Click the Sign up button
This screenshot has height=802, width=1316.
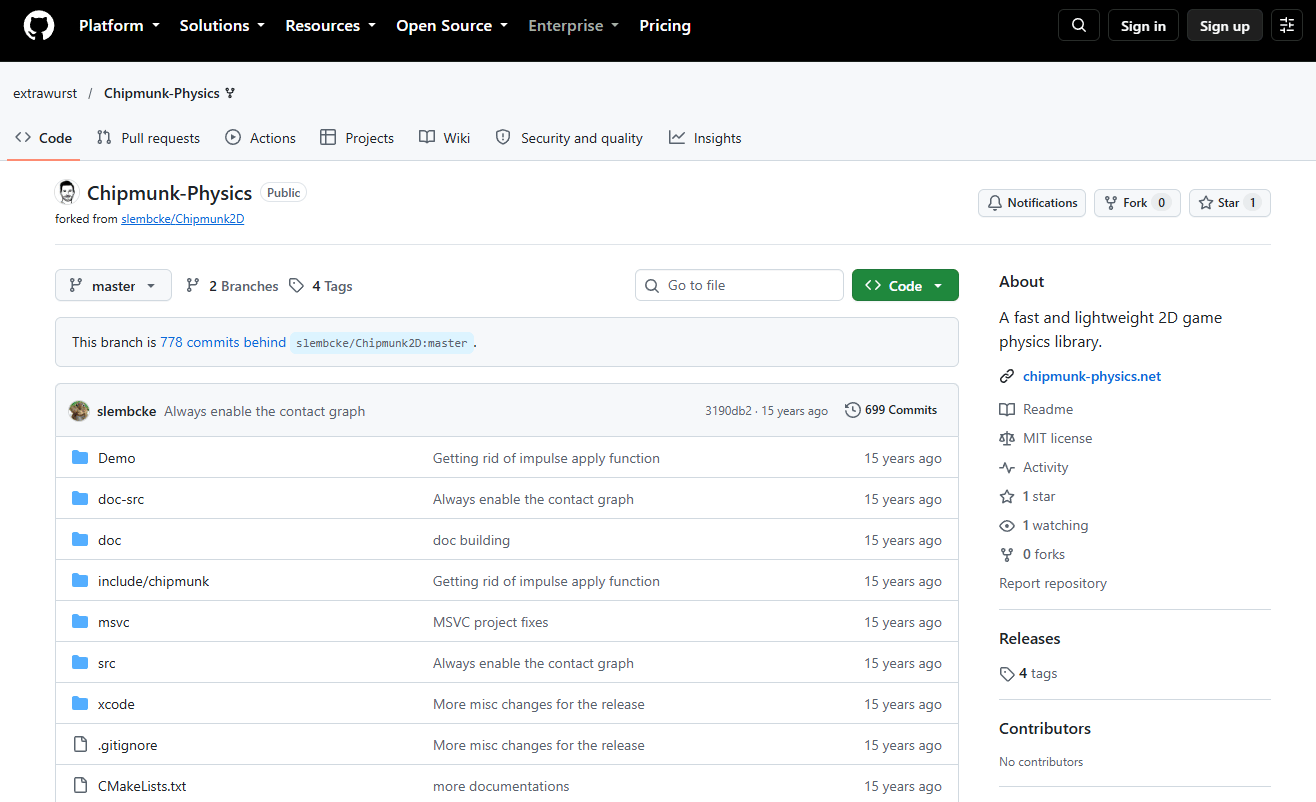(x=1225, y=26)
